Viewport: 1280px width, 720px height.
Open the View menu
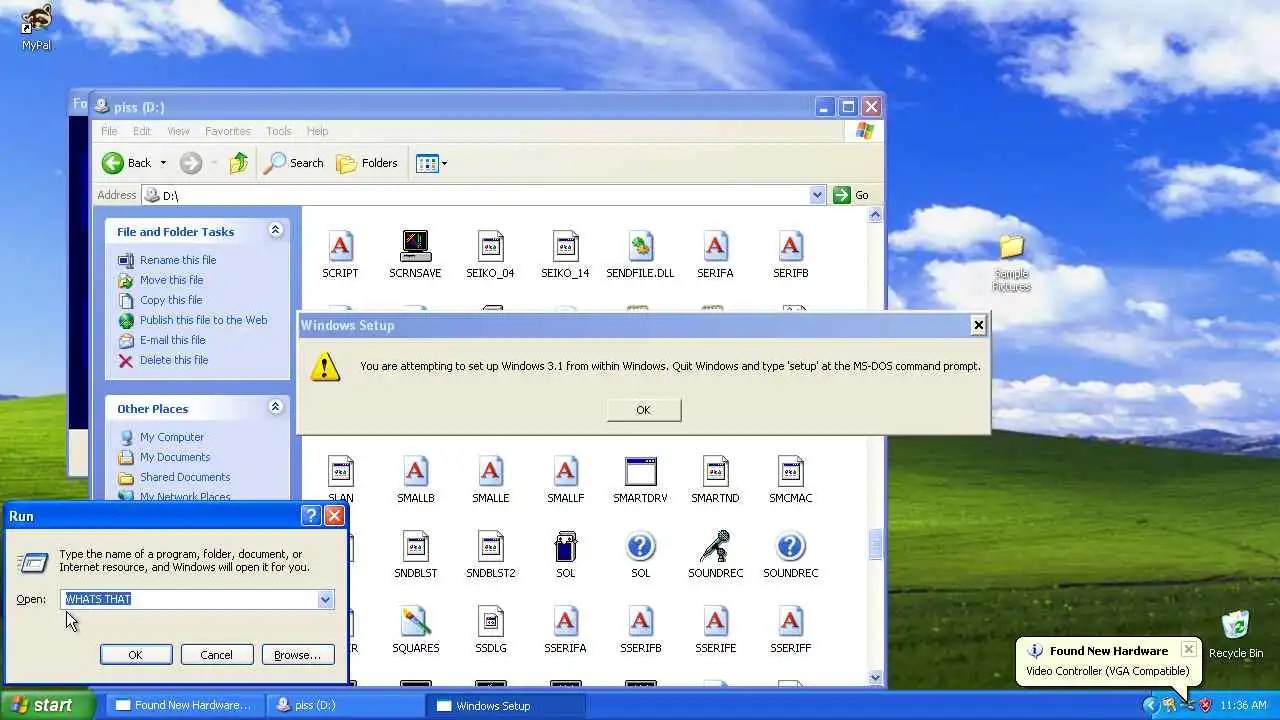178,131
